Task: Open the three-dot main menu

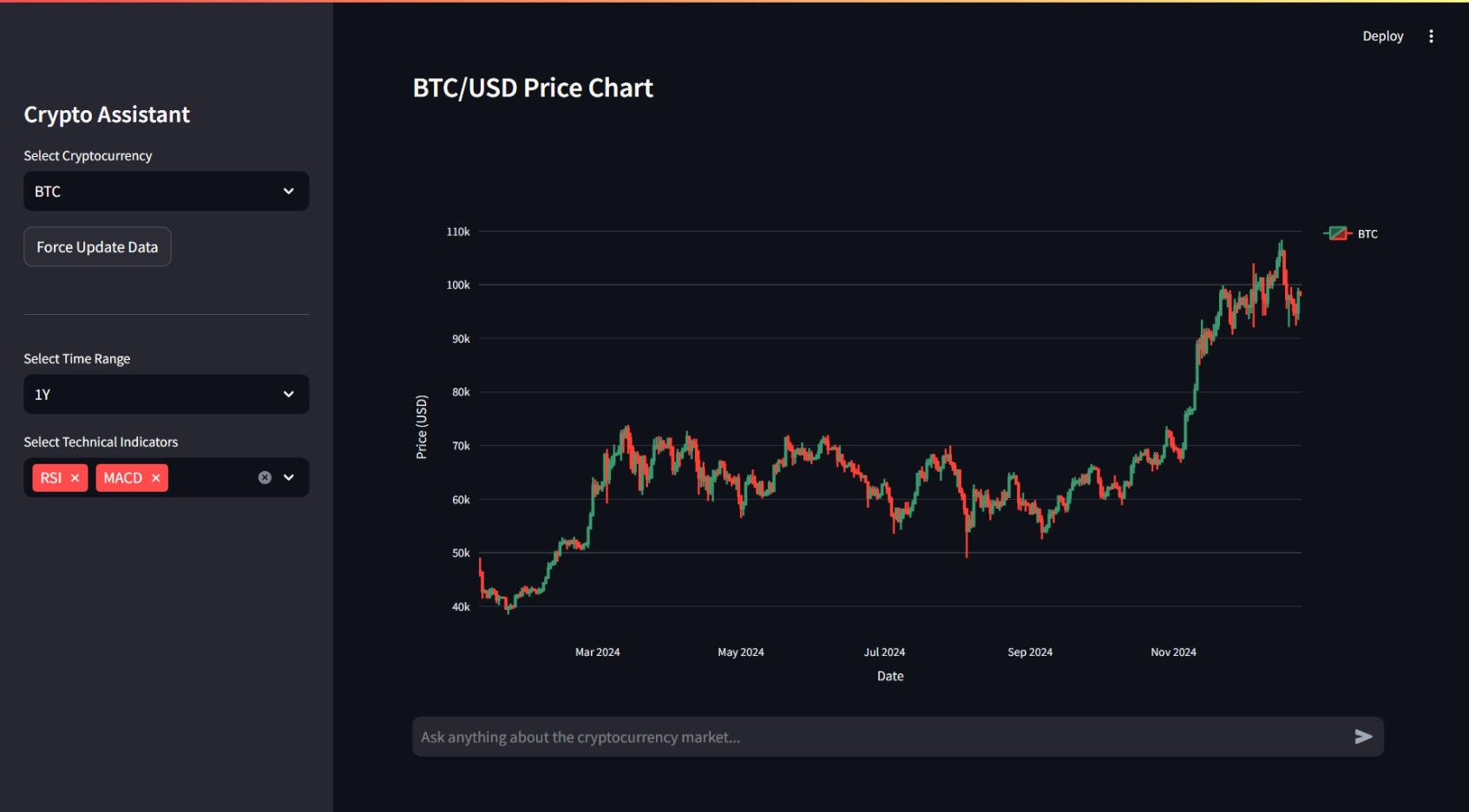Action: (1431, 36)
